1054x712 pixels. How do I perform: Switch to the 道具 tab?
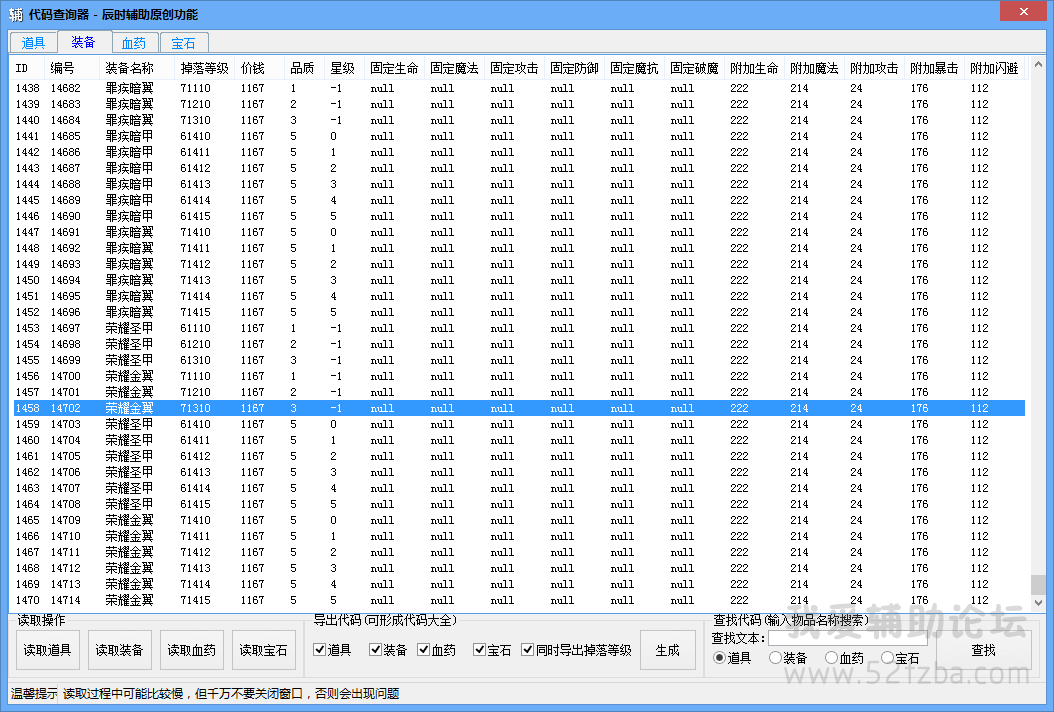click(x=33, y=43)
